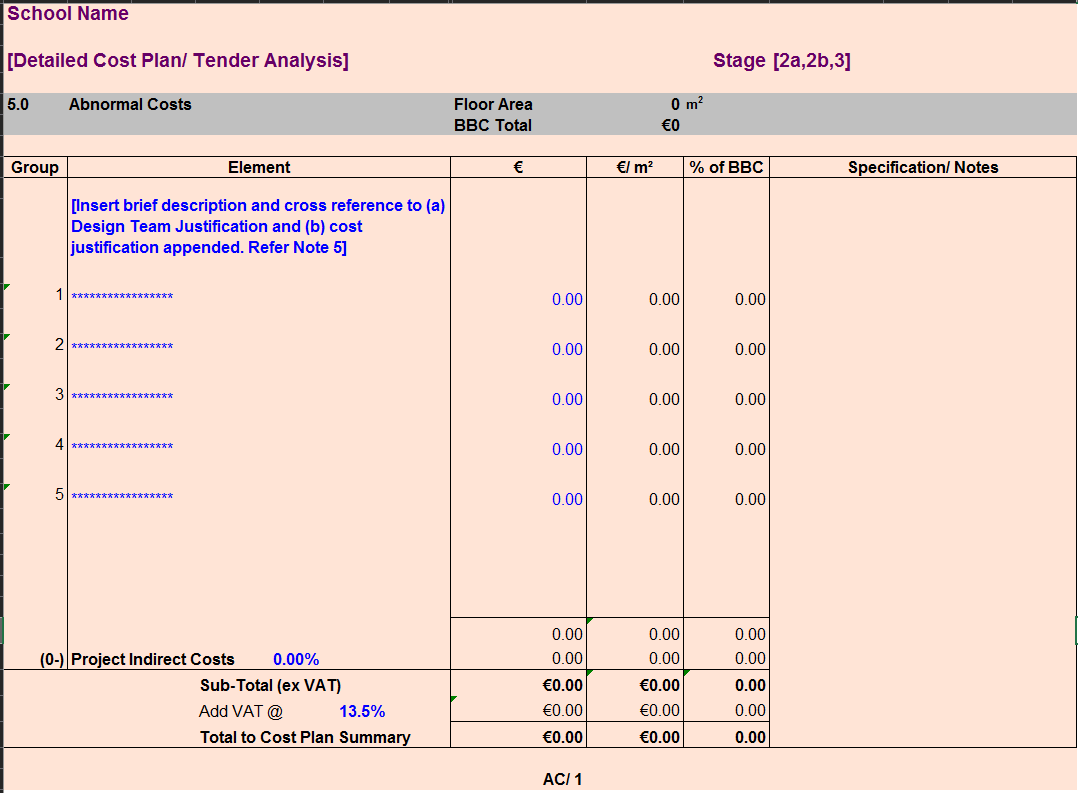Click the Stage [2a,2b,3] heading
1078x793 pixels.
click(782, 60)
